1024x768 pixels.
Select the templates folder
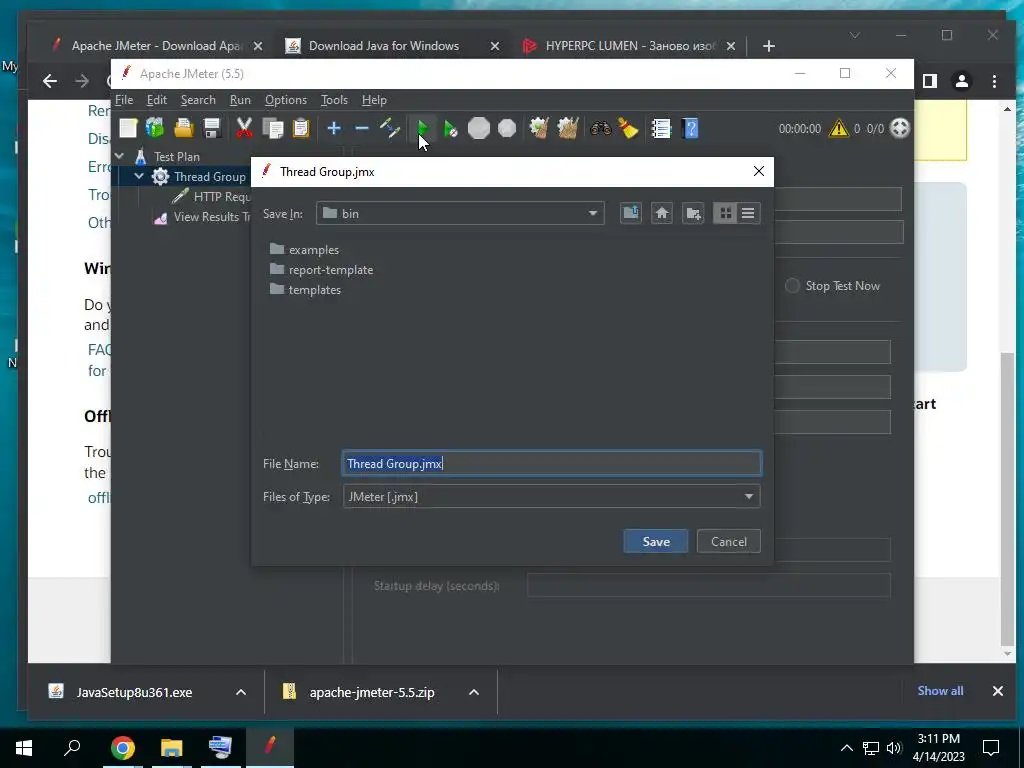[306, 290]
